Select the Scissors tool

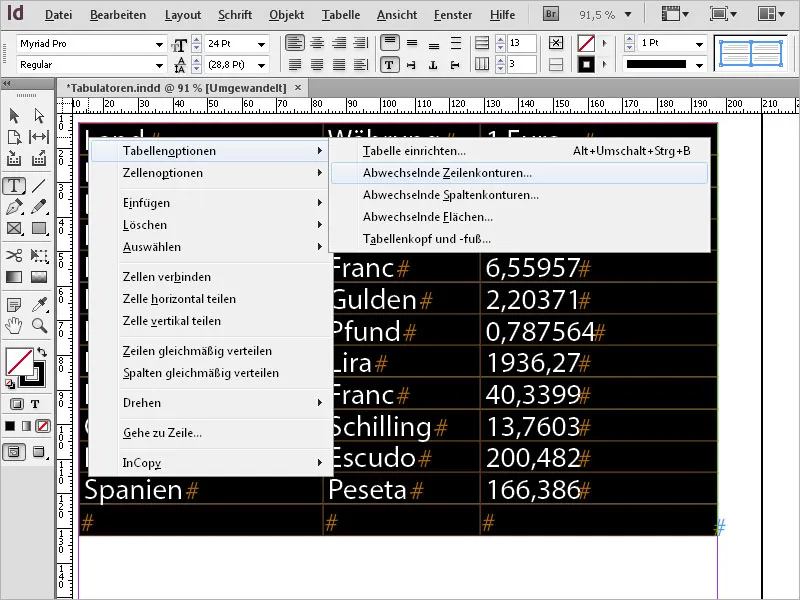(x=14, y=256)
